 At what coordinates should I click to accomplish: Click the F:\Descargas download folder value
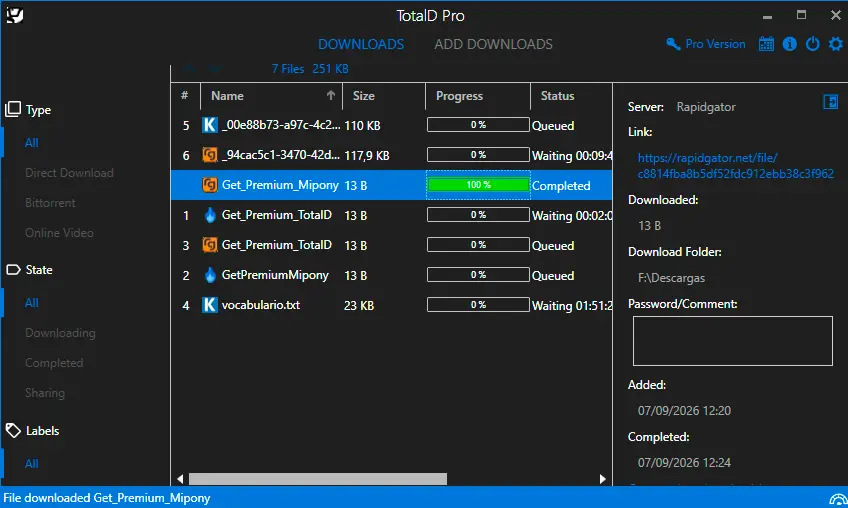click(671, 278)
